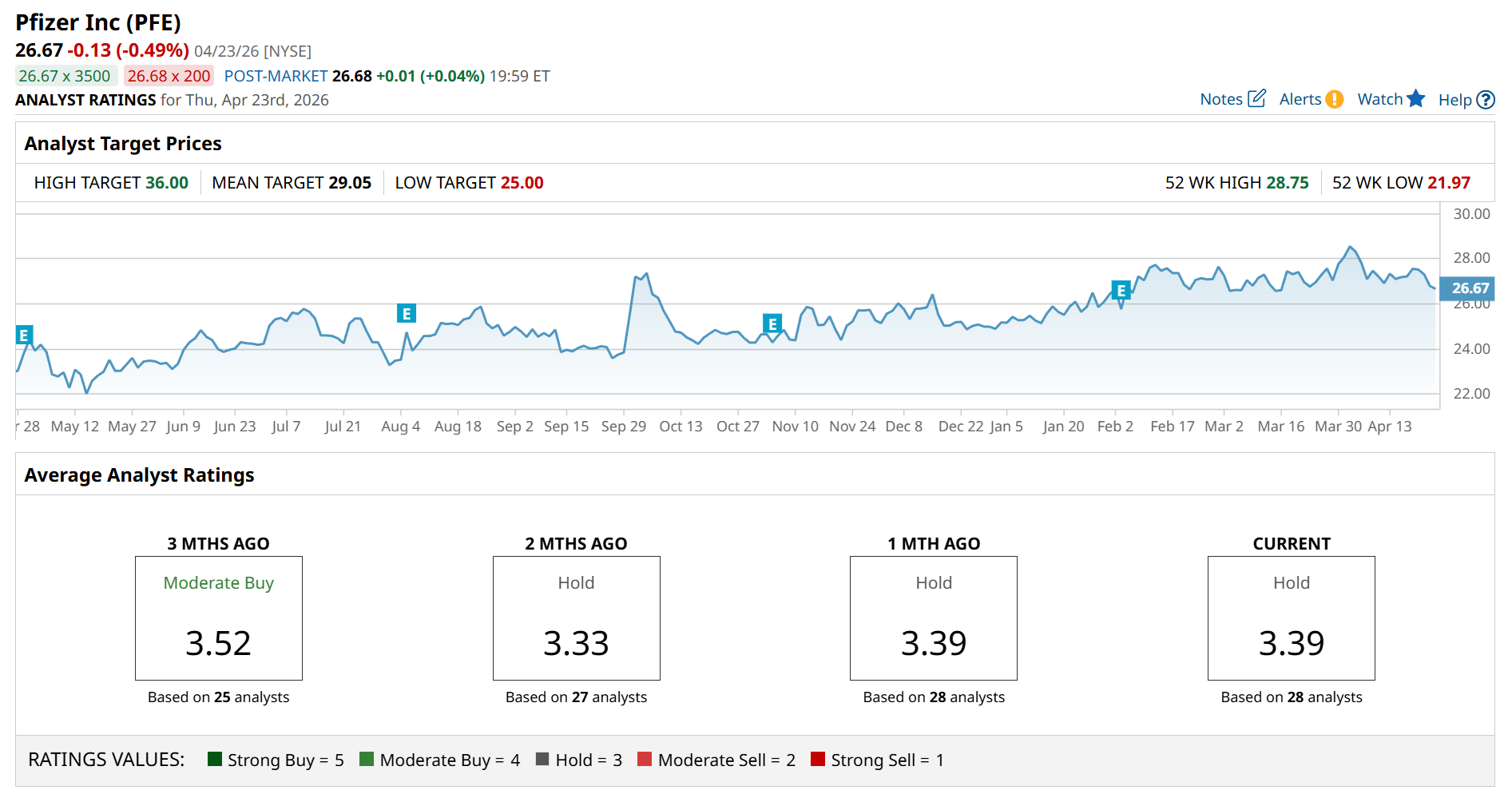Click the Watch star icon
Viewport: 1512px width, 802px height.
(x=1415, y=98)
